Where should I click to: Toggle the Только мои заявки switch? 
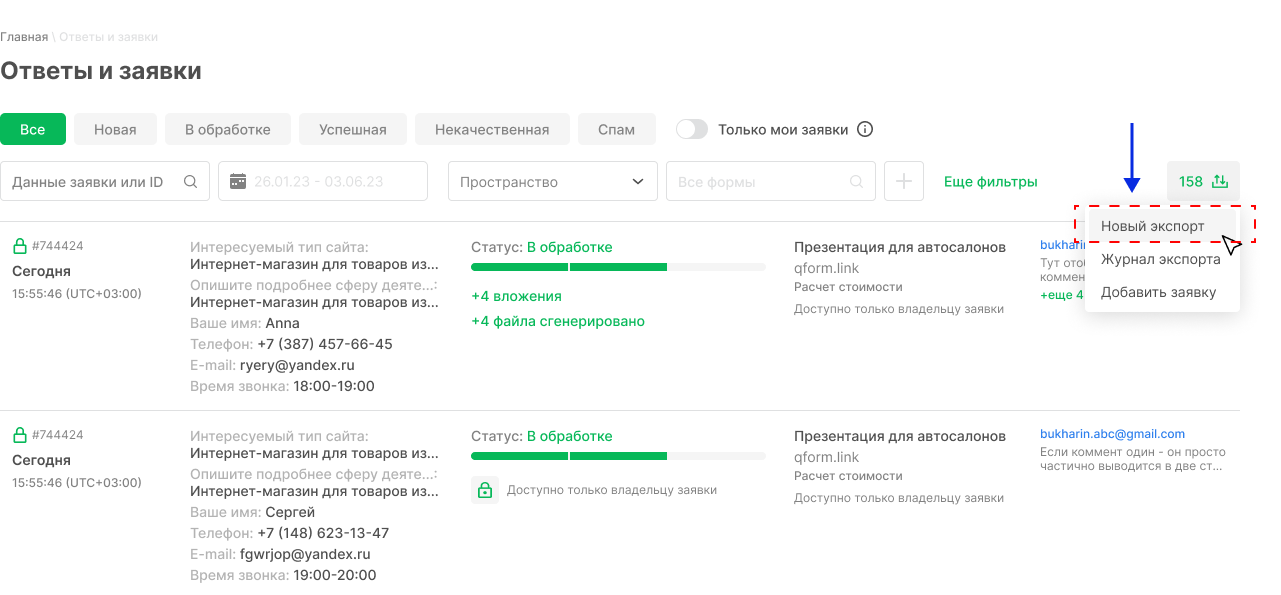coord(692,130)
